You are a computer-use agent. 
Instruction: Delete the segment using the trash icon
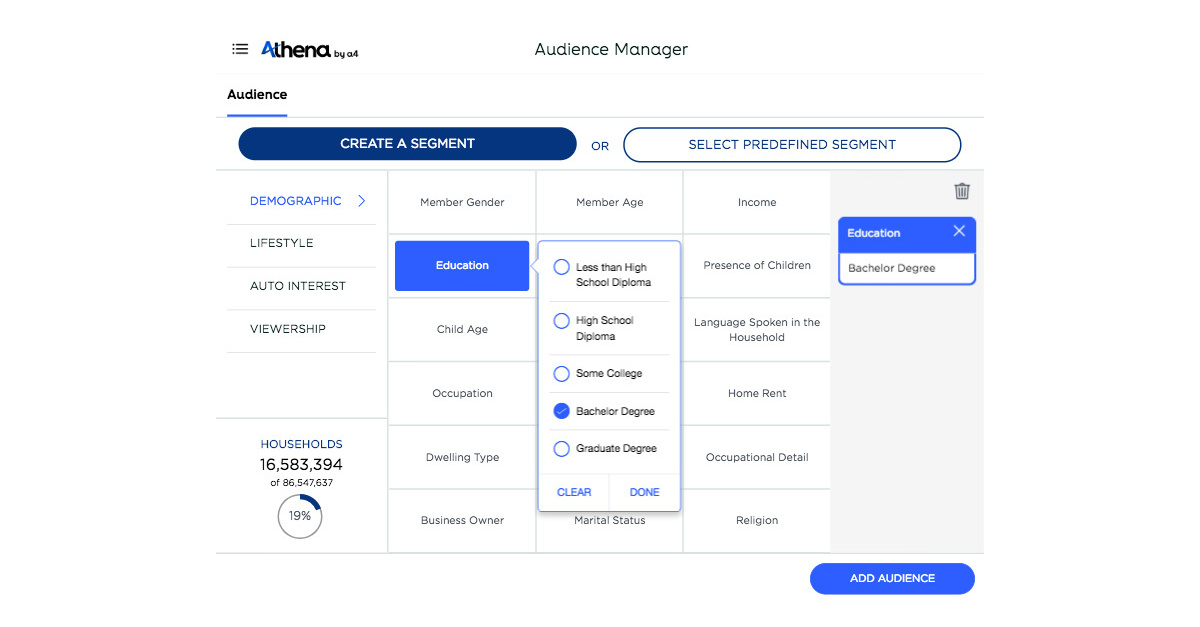(x=961, y=190)
